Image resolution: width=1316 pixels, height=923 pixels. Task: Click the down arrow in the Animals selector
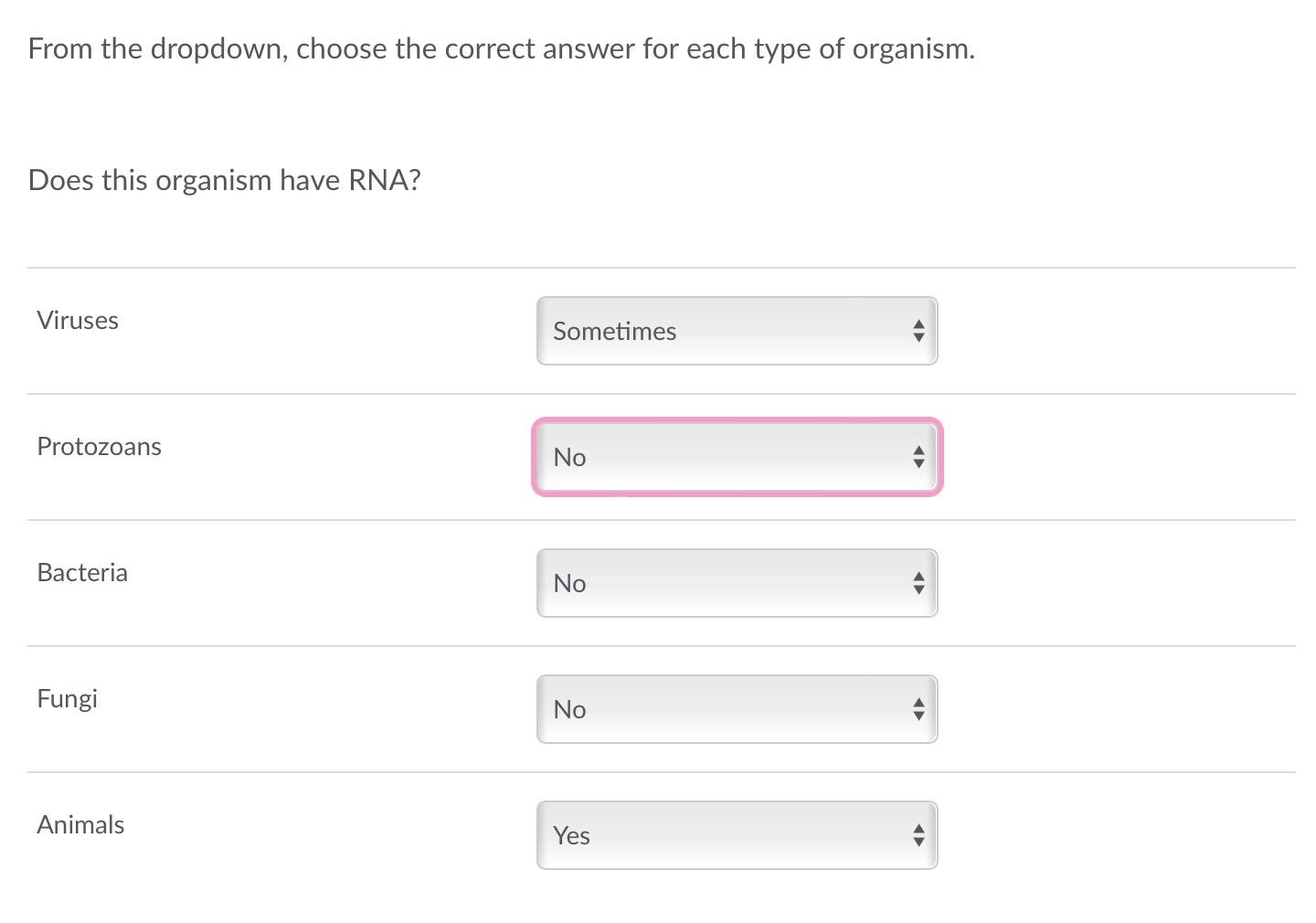[x=918, y=843]
